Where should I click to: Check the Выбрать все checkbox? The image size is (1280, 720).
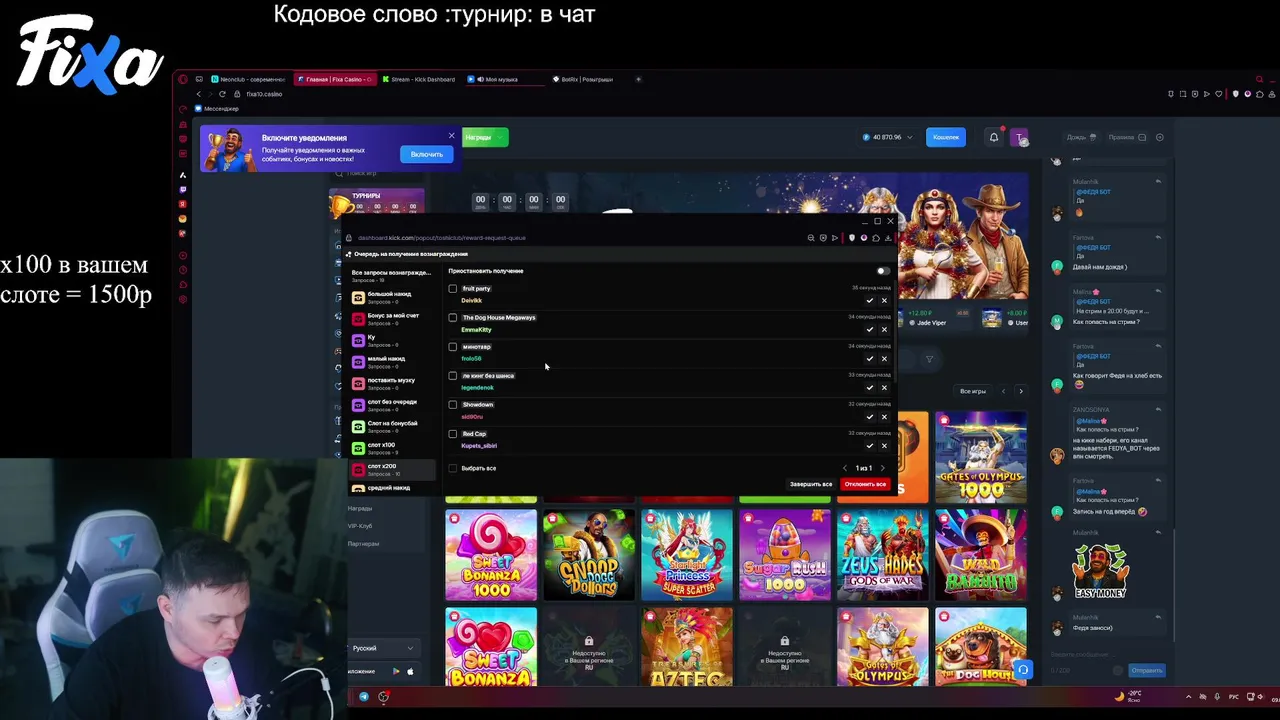(453, 468)
